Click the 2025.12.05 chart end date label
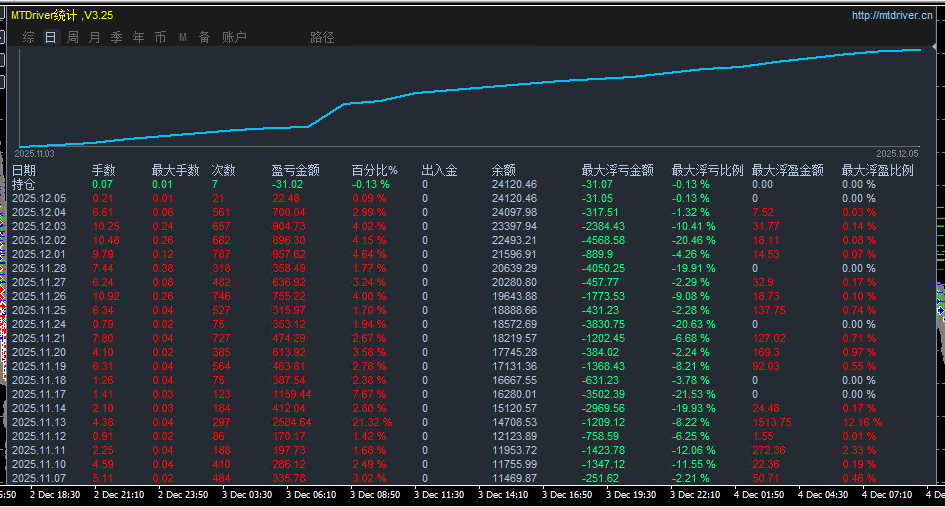 click(x=897, y=154)
